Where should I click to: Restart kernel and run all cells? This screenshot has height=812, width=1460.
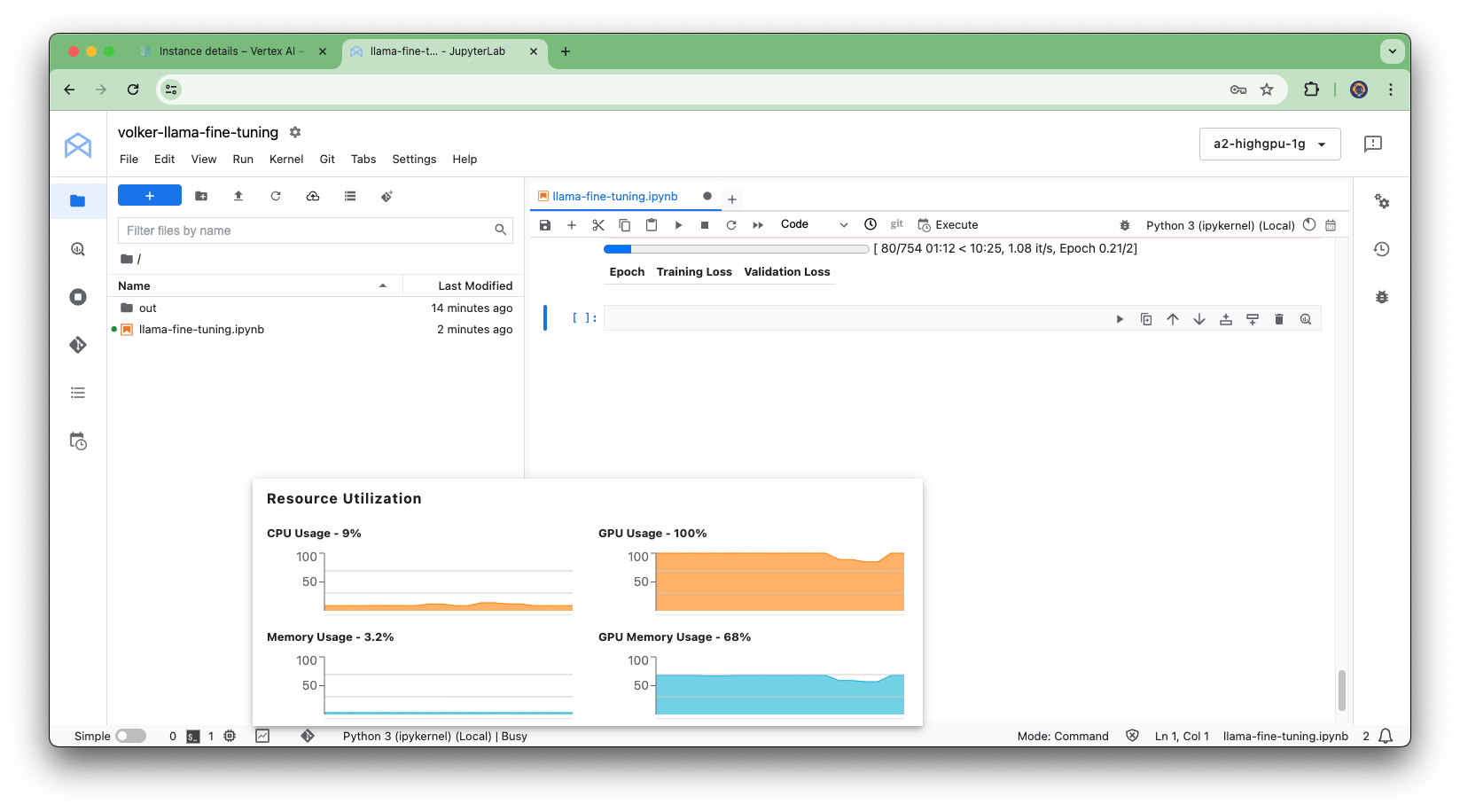point(758,225)
